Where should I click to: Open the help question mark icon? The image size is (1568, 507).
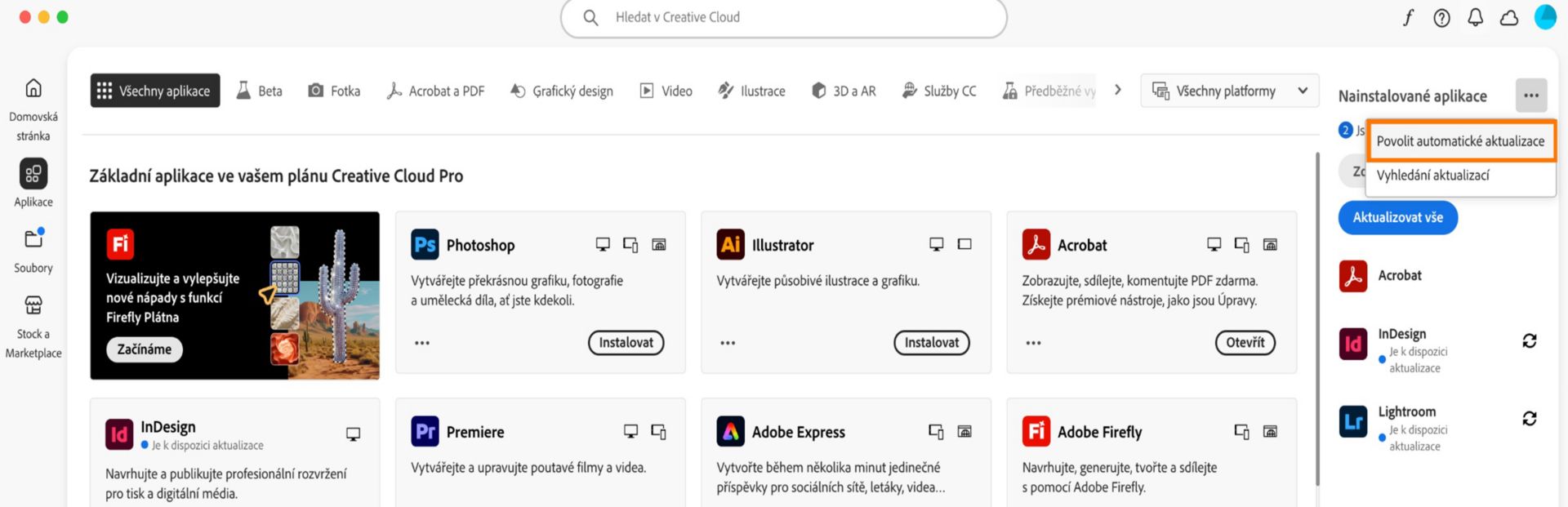click(x=1442, y=17)
